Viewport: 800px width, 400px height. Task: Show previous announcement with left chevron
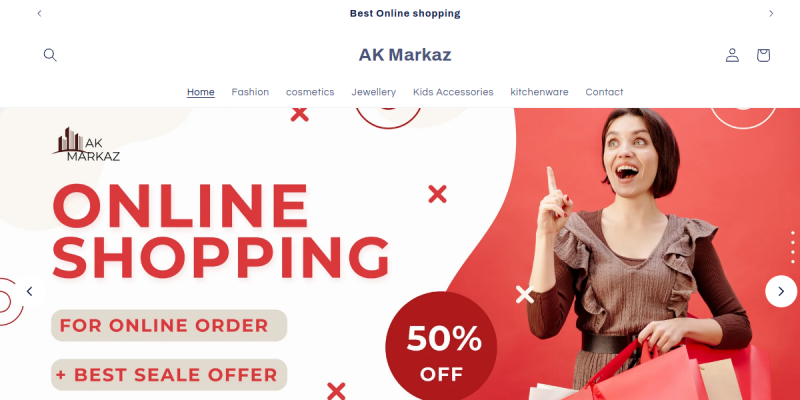(39, 13)
